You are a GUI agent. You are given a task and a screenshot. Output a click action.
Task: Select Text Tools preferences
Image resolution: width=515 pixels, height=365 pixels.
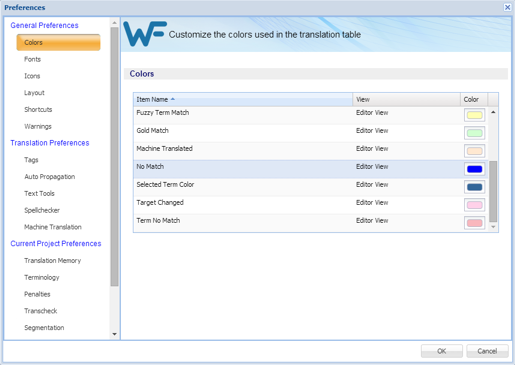click(39, 193)
